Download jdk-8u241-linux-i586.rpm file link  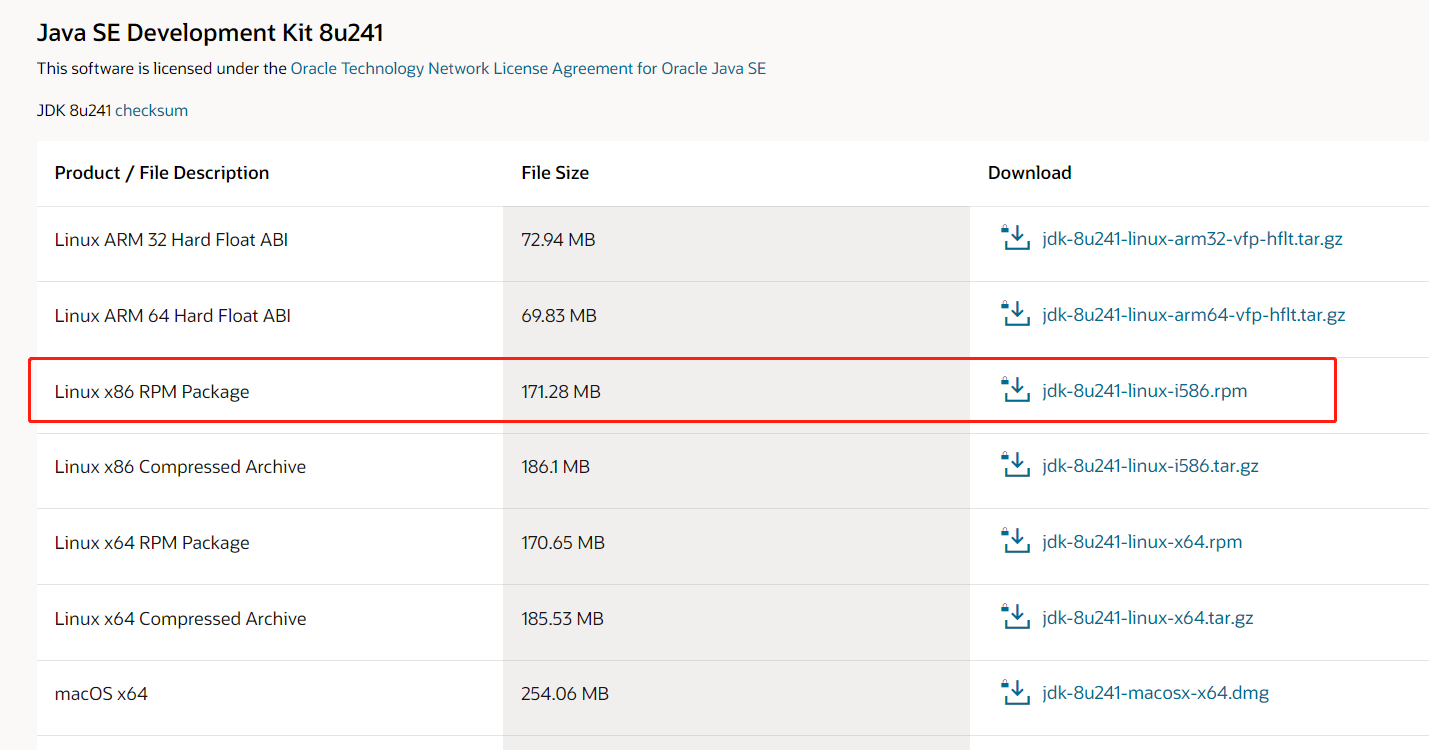pyautogui.click(x=1145, y=391)
